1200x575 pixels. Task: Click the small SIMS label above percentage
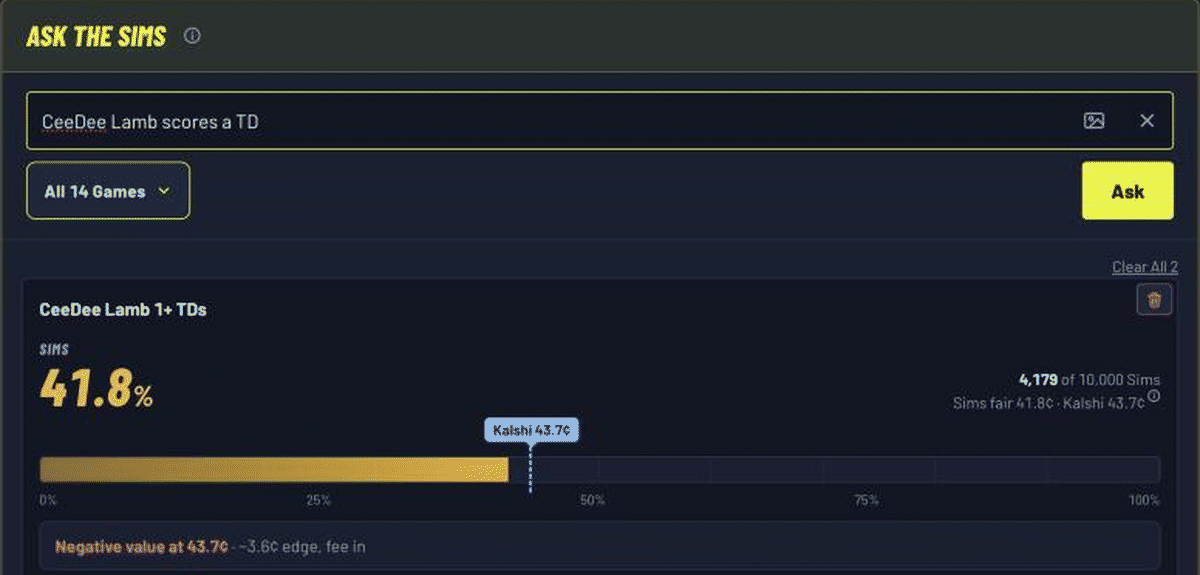tap(54, 349)
